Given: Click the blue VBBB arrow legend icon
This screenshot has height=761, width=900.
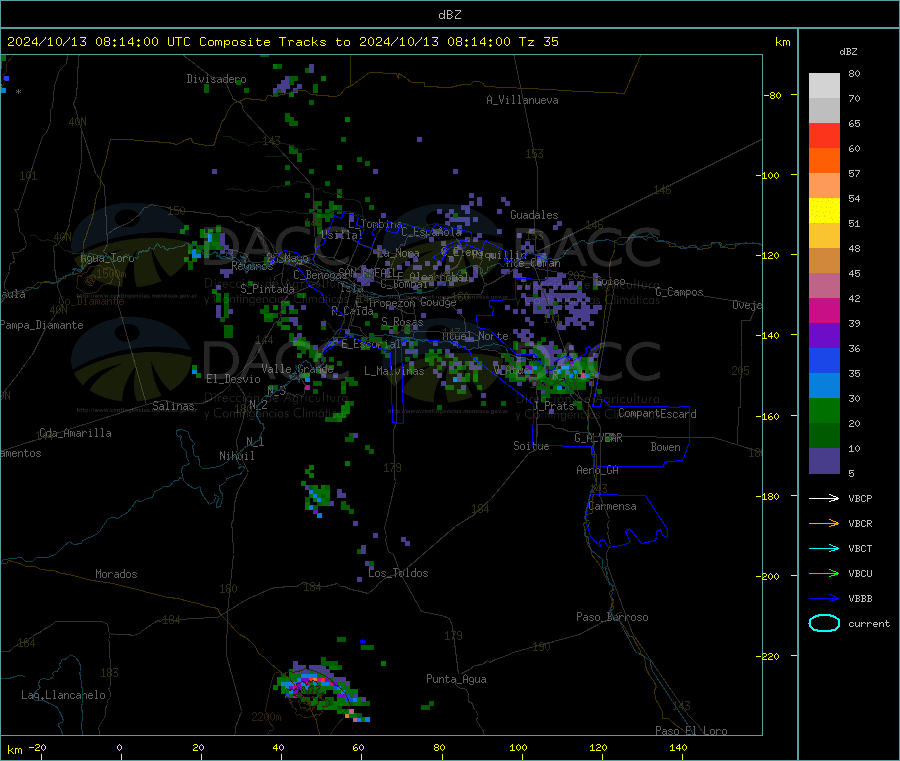Looking at the screenshot, I should pos(824,599).
